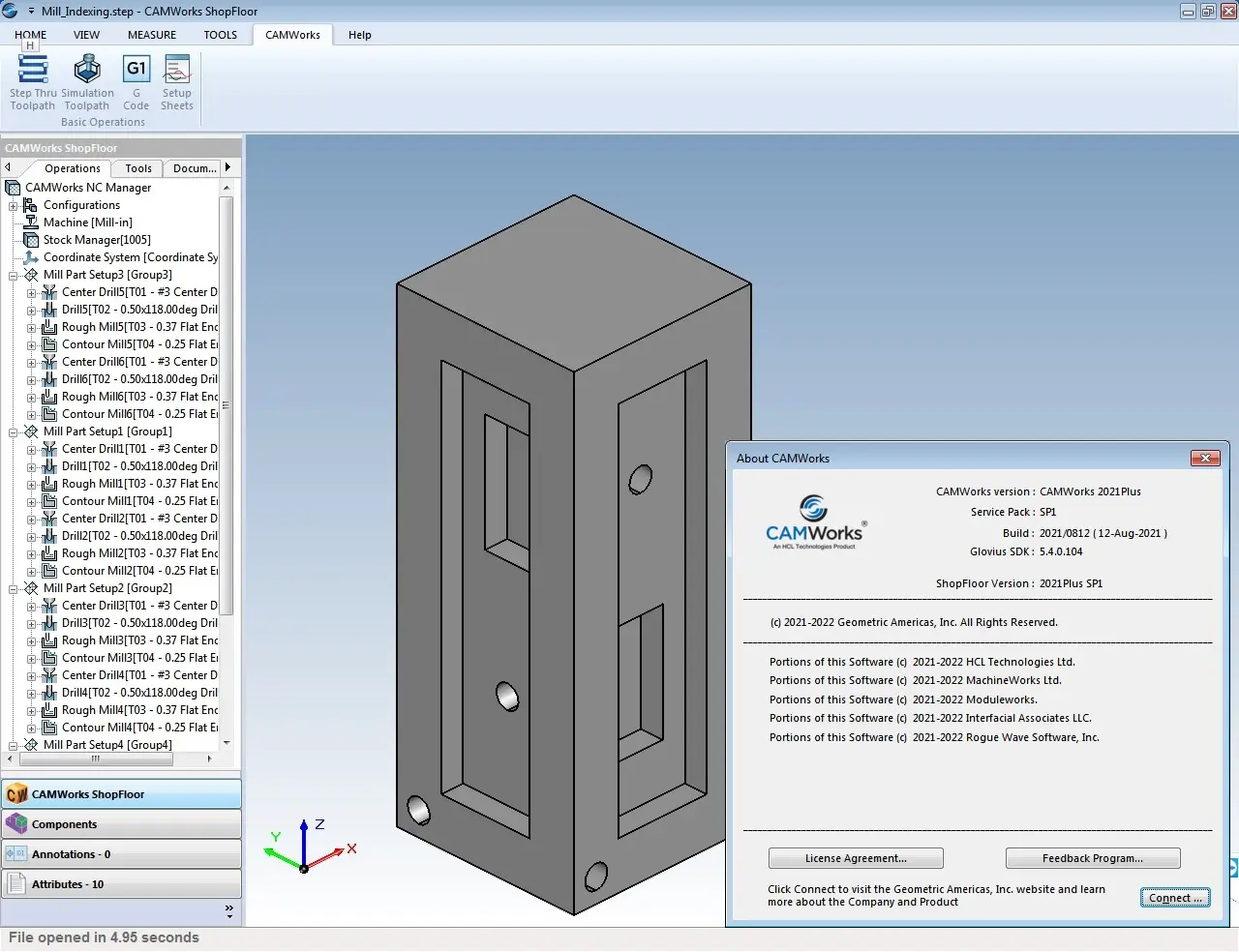
Task: Collapse the Mill Part Setup3 group
Action: click(x=14, y=276)
